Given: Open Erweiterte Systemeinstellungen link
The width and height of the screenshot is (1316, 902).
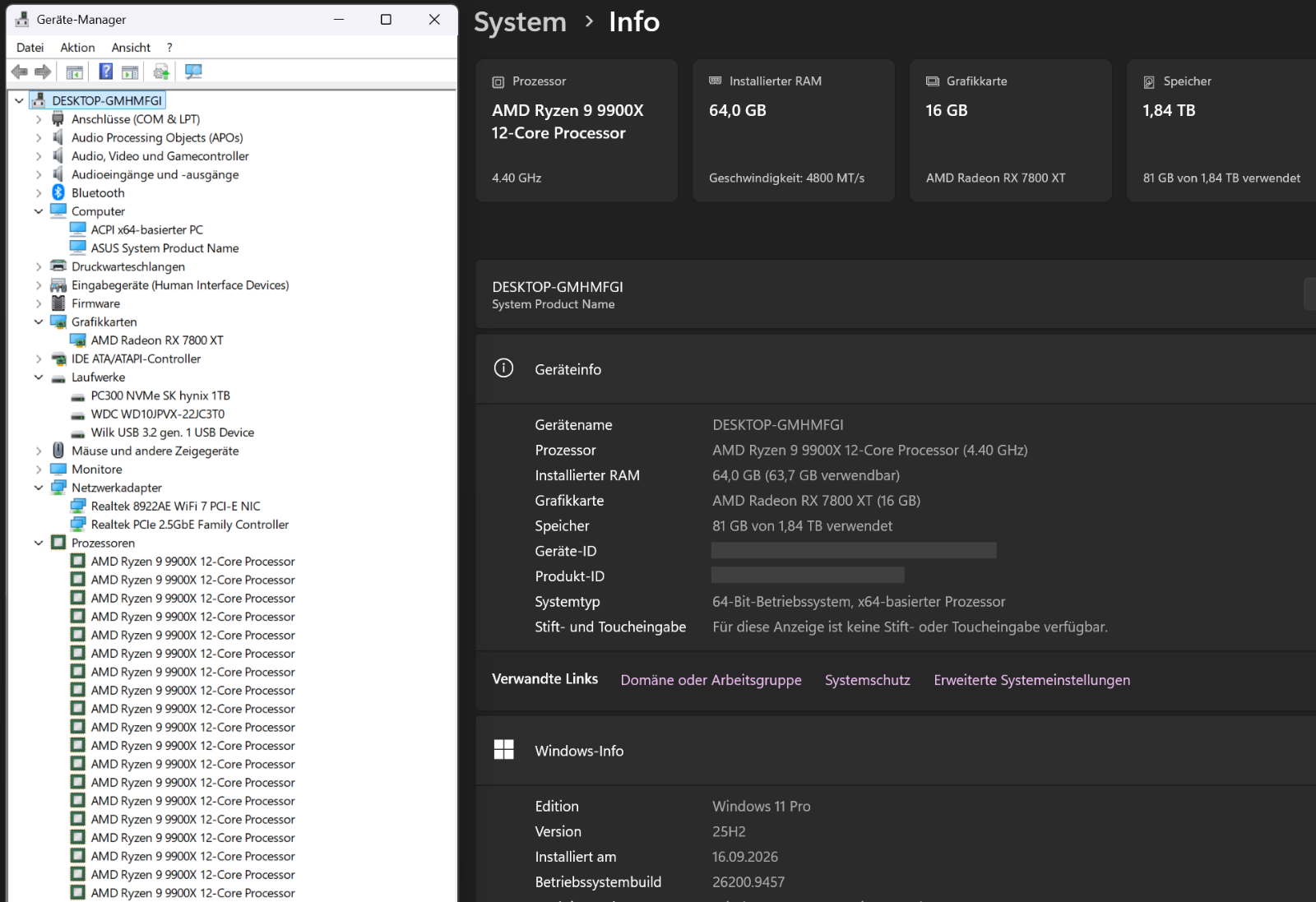Looking at the screenshot, I should [x=1032, y=680].
